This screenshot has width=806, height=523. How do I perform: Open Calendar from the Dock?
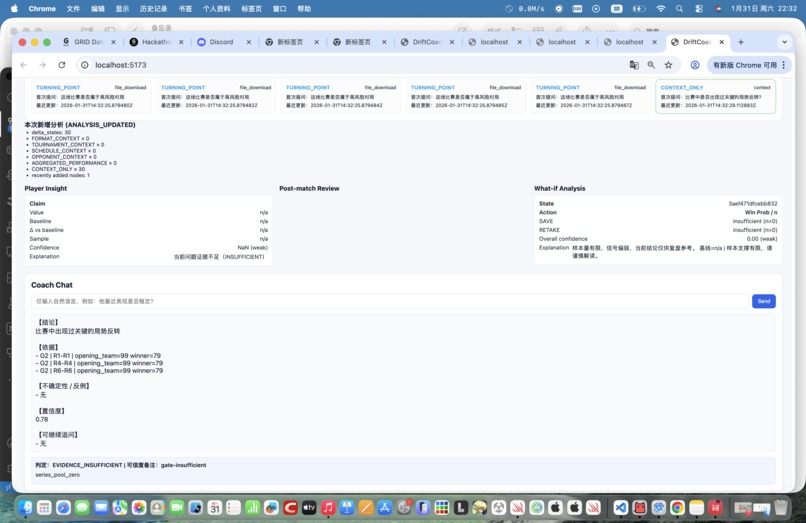coord(214,508)
